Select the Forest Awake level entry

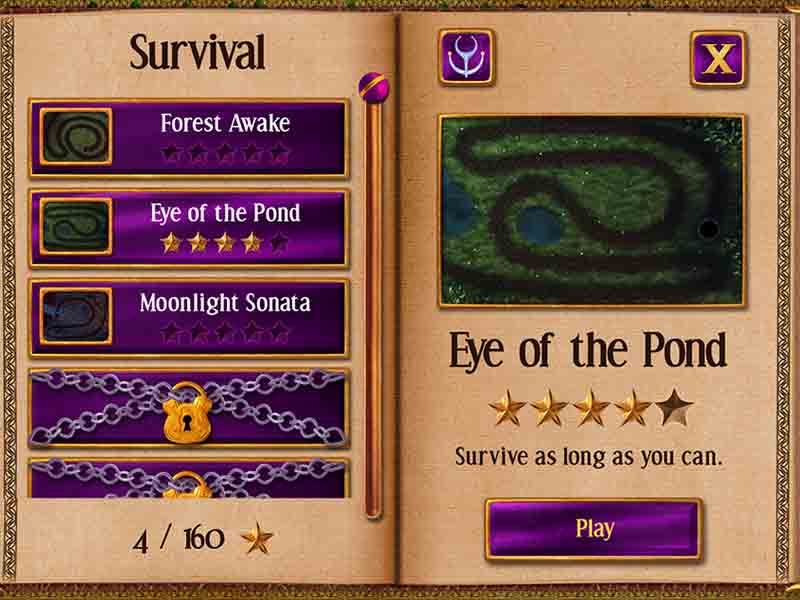189,138
